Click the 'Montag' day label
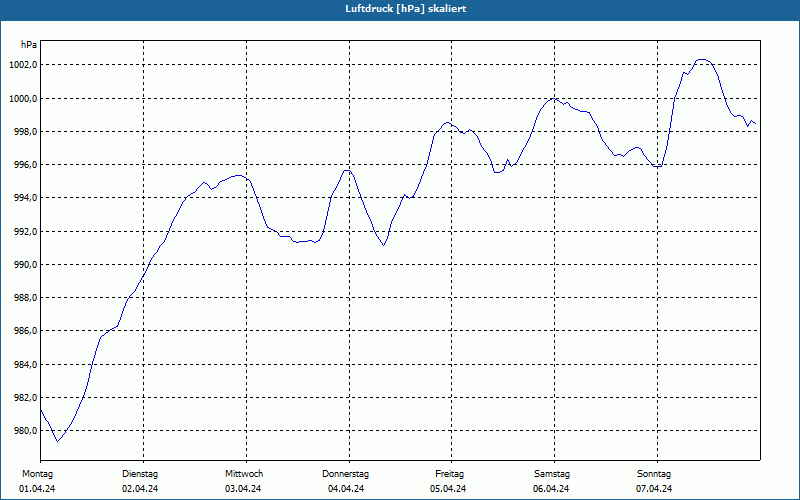 coord(37,474)
